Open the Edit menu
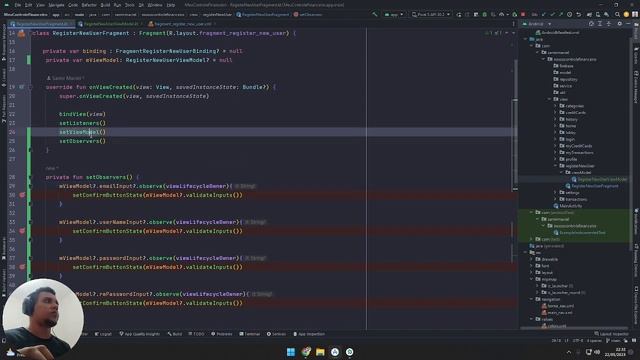The width and height of the screenshot is (640, 360). (x=29, y=5)
